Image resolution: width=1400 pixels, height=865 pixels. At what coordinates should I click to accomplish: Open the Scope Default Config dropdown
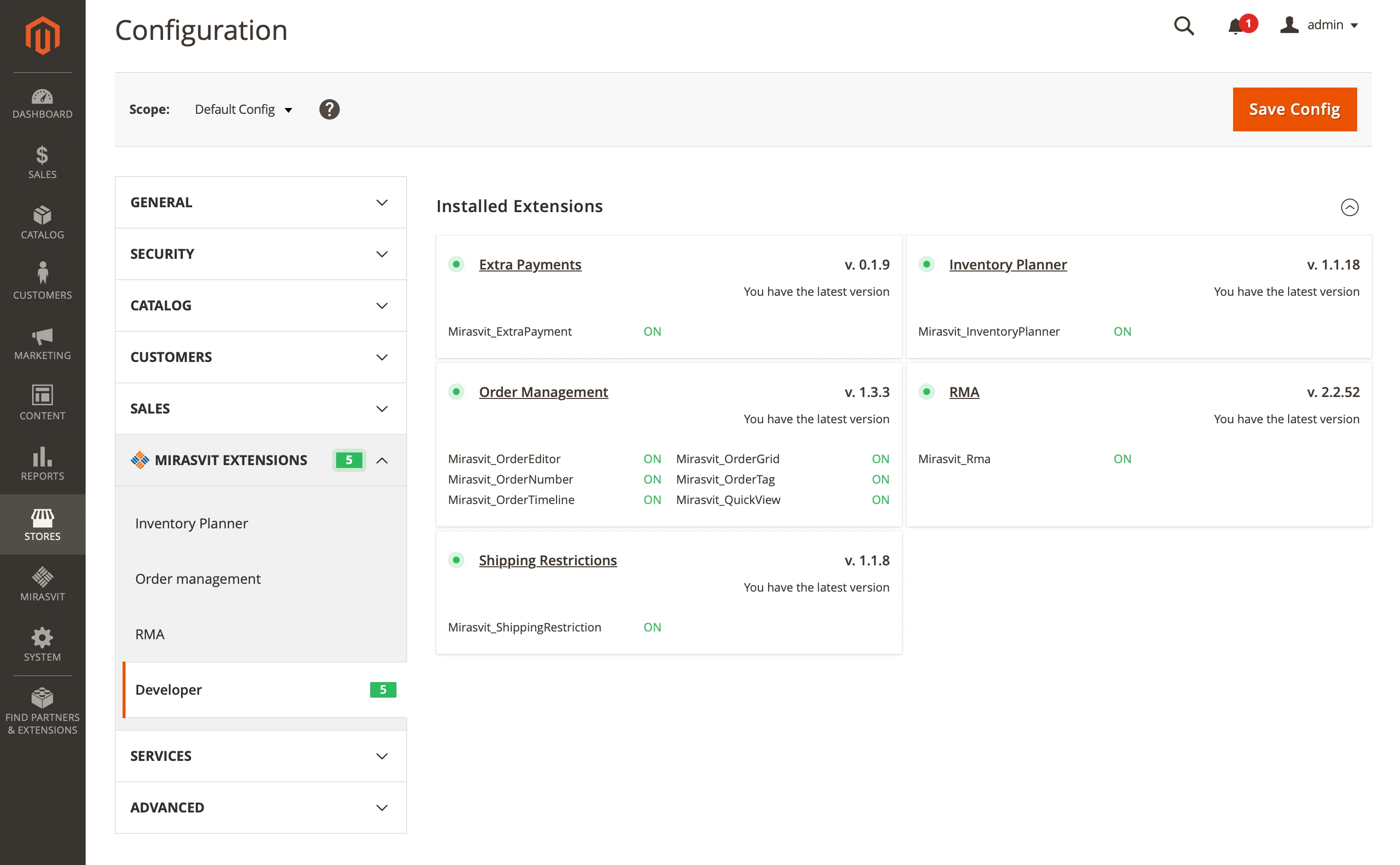click(x=243, y=109)
